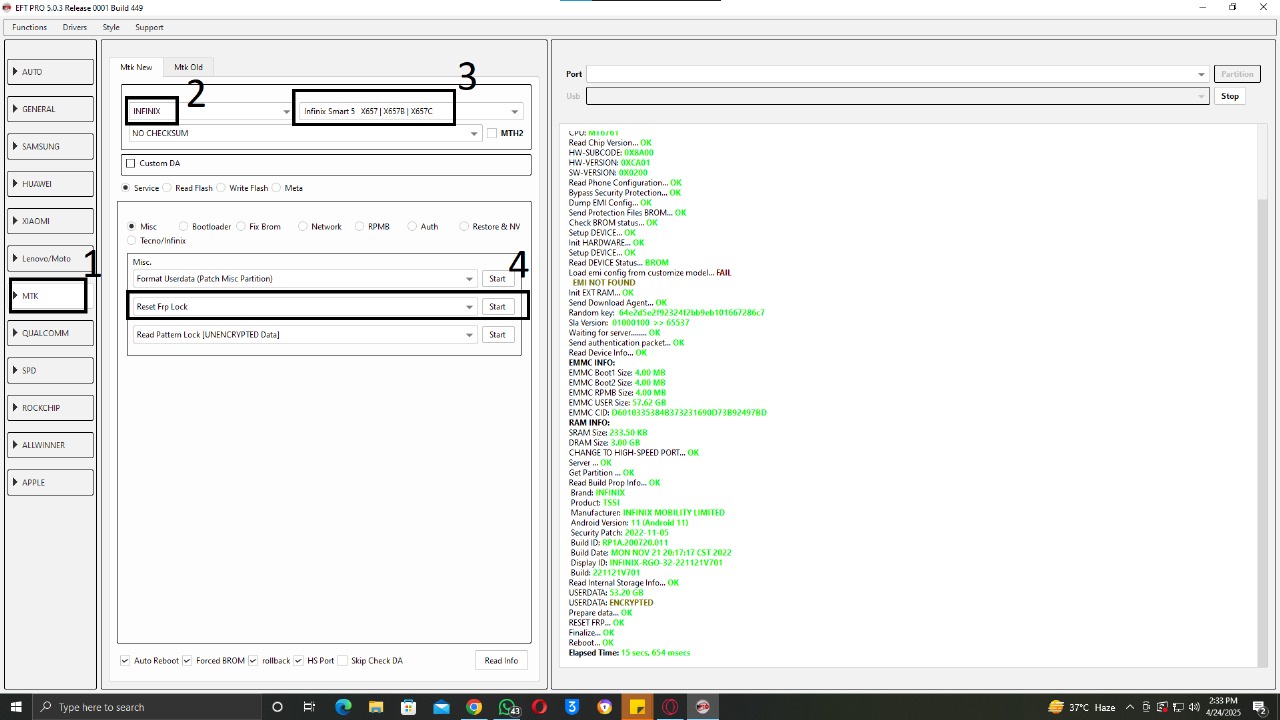1280x720 pixels.
Task: Start the Read Pattern Lock operation
Action: click(497, 335)
